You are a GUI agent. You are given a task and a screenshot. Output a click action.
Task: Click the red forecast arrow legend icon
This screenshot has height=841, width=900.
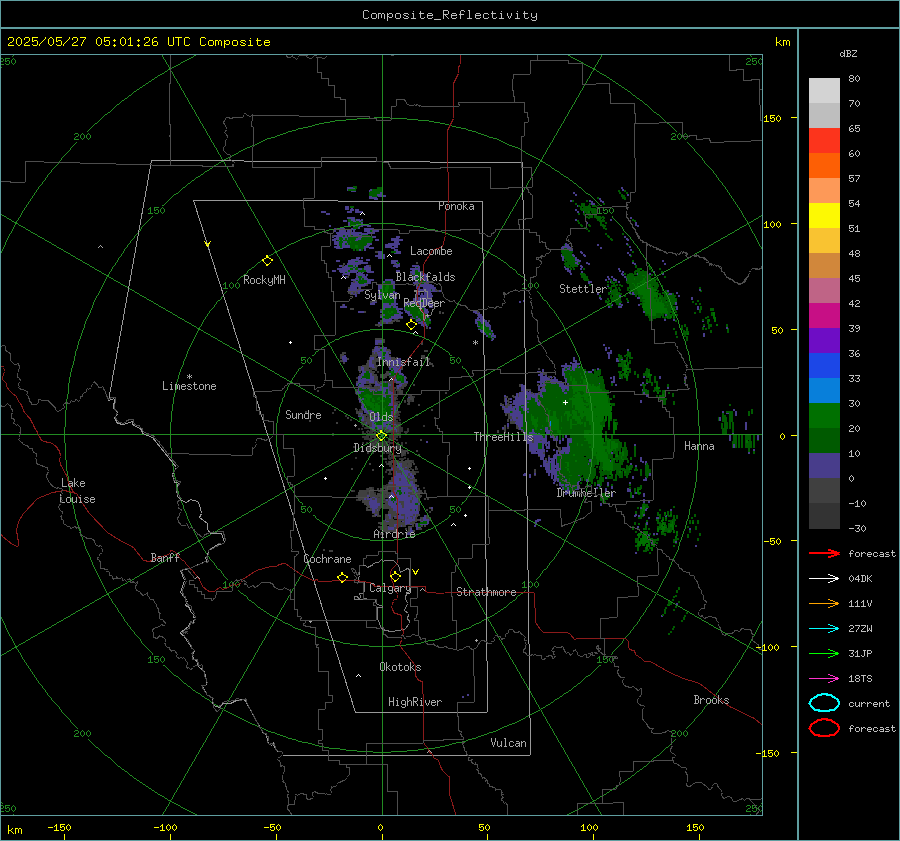coord(824,553)
